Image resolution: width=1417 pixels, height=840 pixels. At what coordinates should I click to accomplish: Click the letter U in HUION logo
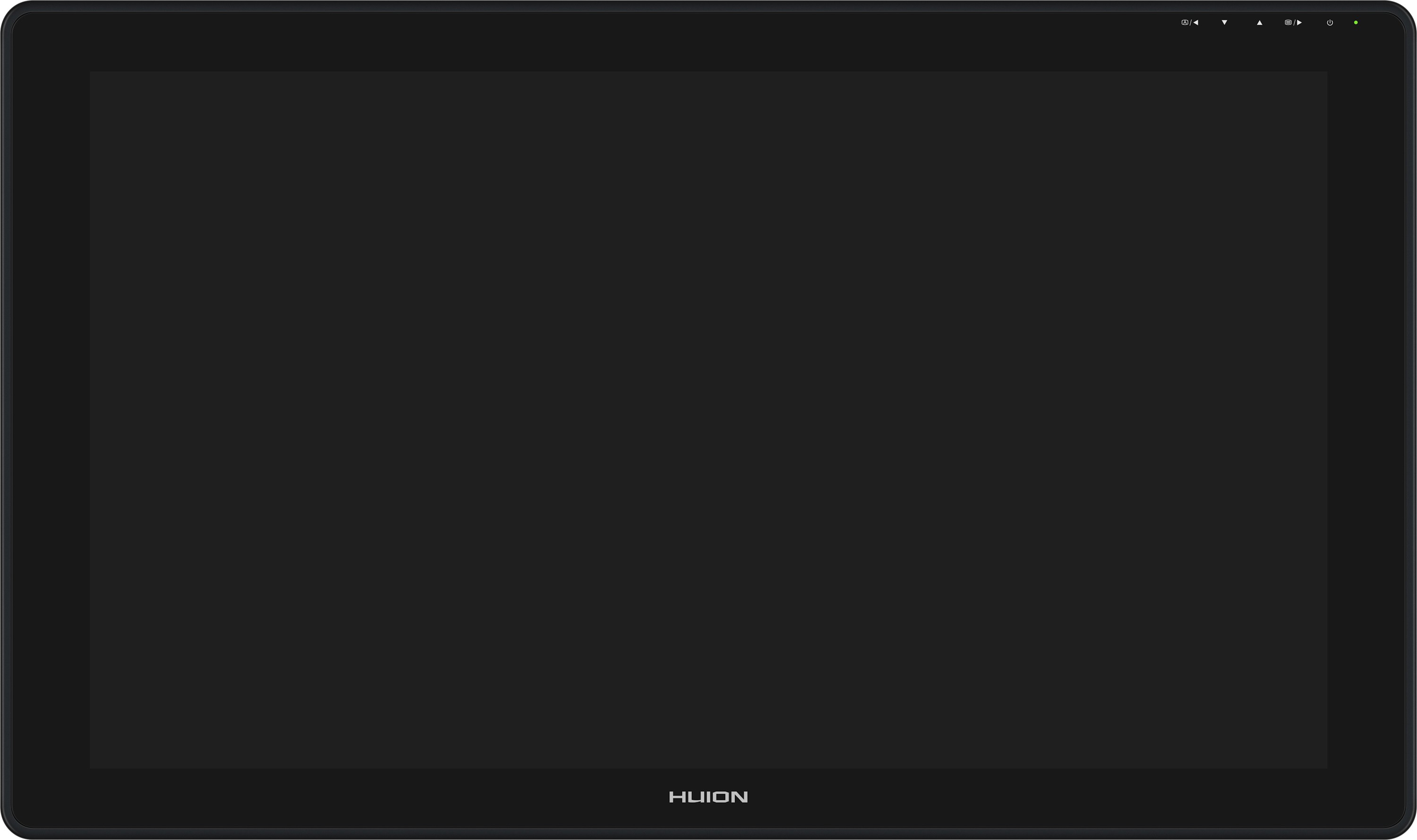[696, 797]
